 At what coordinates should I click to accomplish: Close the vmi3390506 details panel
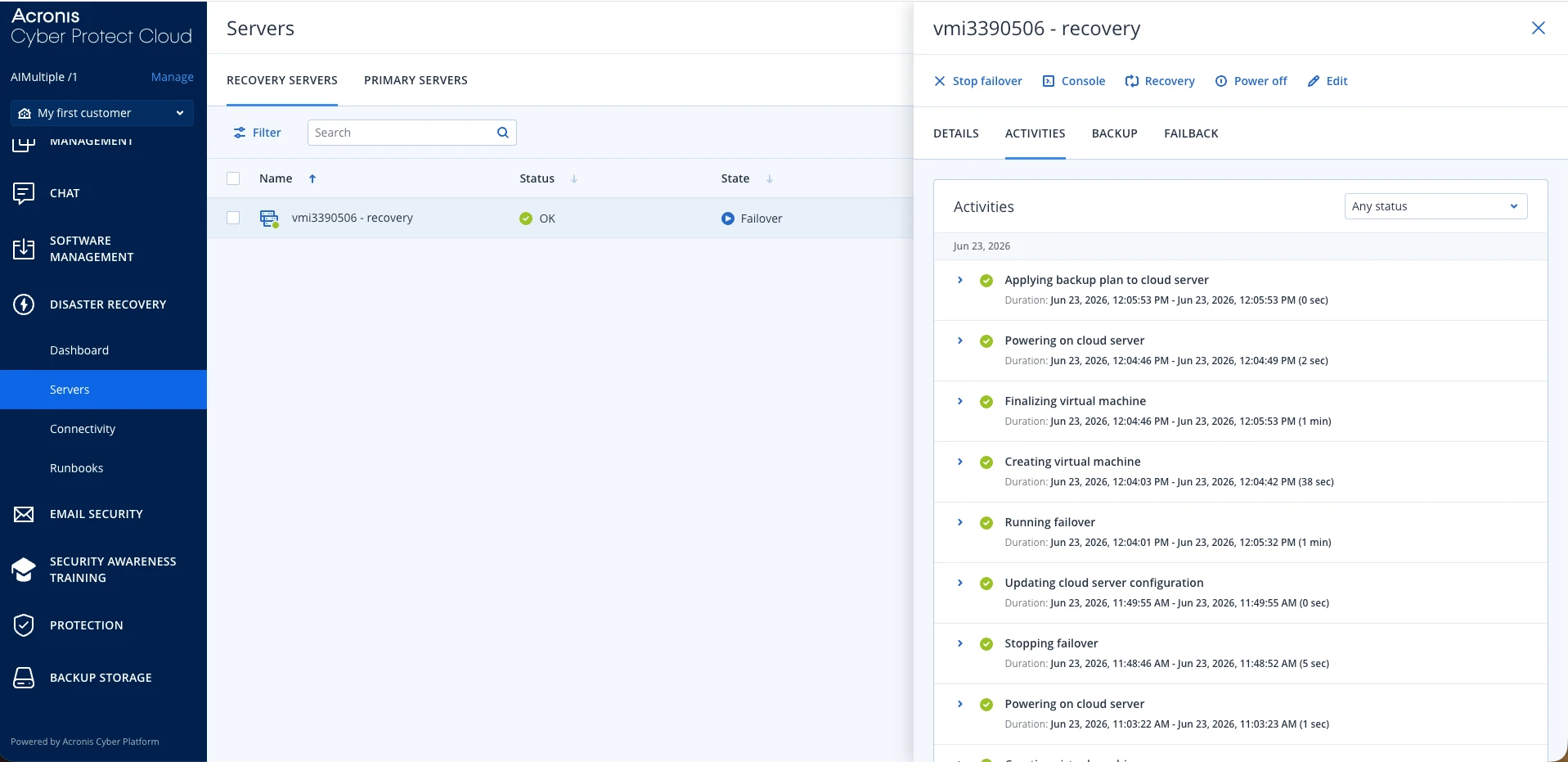point(1539,28)
